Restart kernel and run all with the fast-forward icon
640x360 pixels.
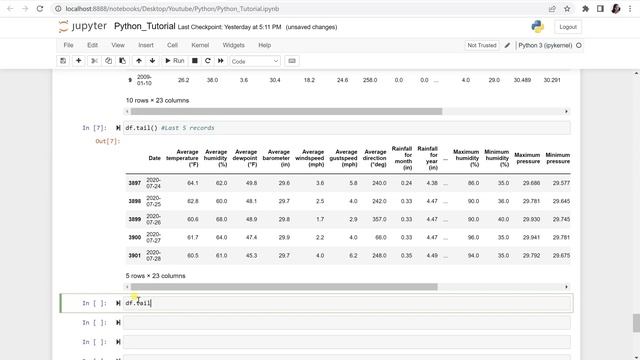pyautogui.click(x=221, y=61)
